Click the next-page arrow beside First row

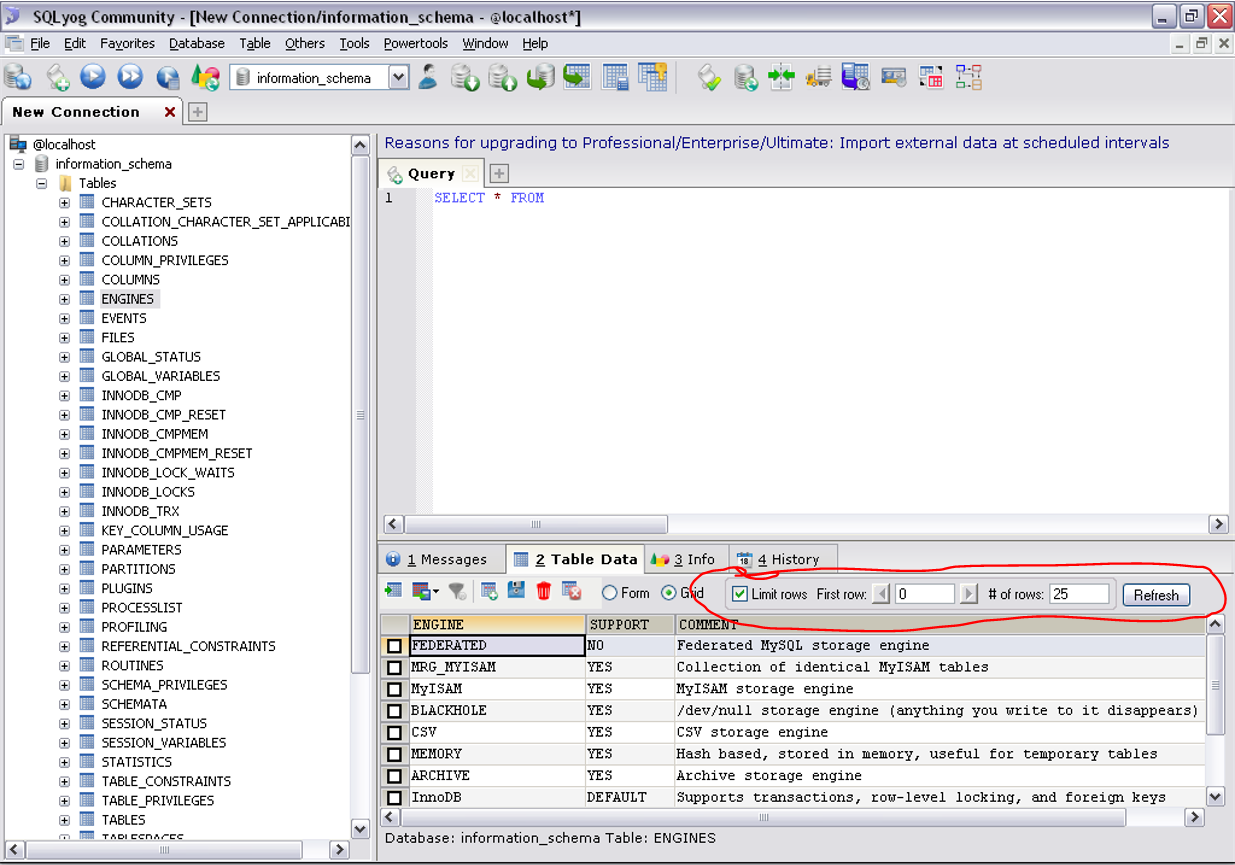(968, 594)
